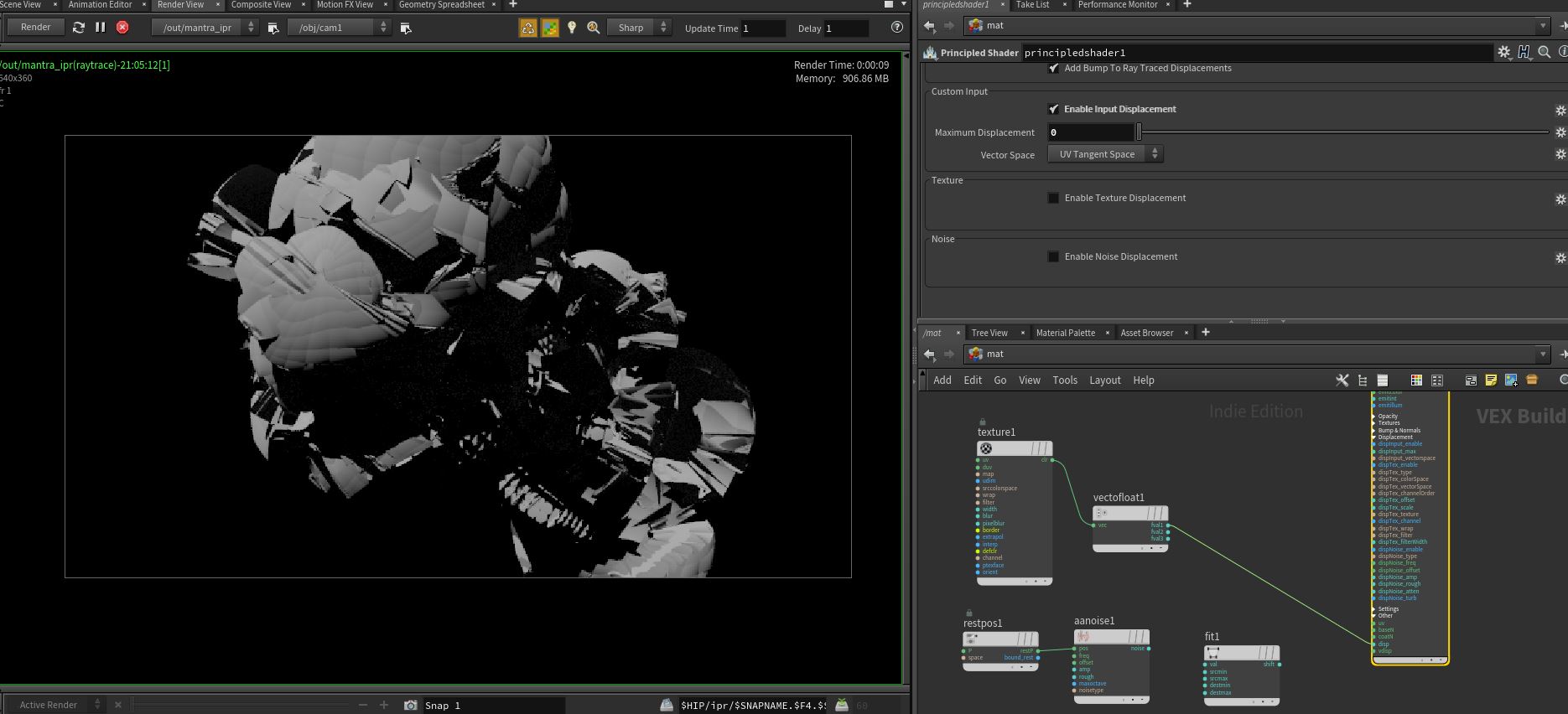Screen dimensions: 1568x714
Task: Open gear menu for Enable Texture Displacement
Action: click(x=1560, y=199)
